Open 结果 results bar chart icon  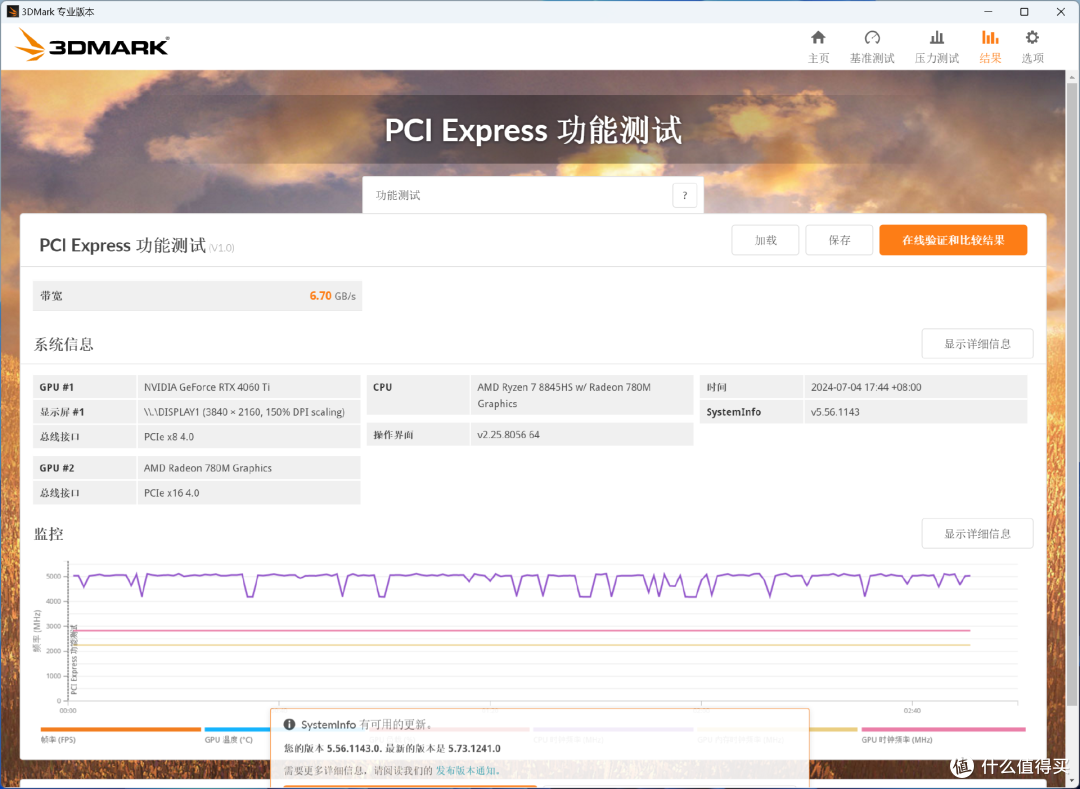[x=990, y=47]
